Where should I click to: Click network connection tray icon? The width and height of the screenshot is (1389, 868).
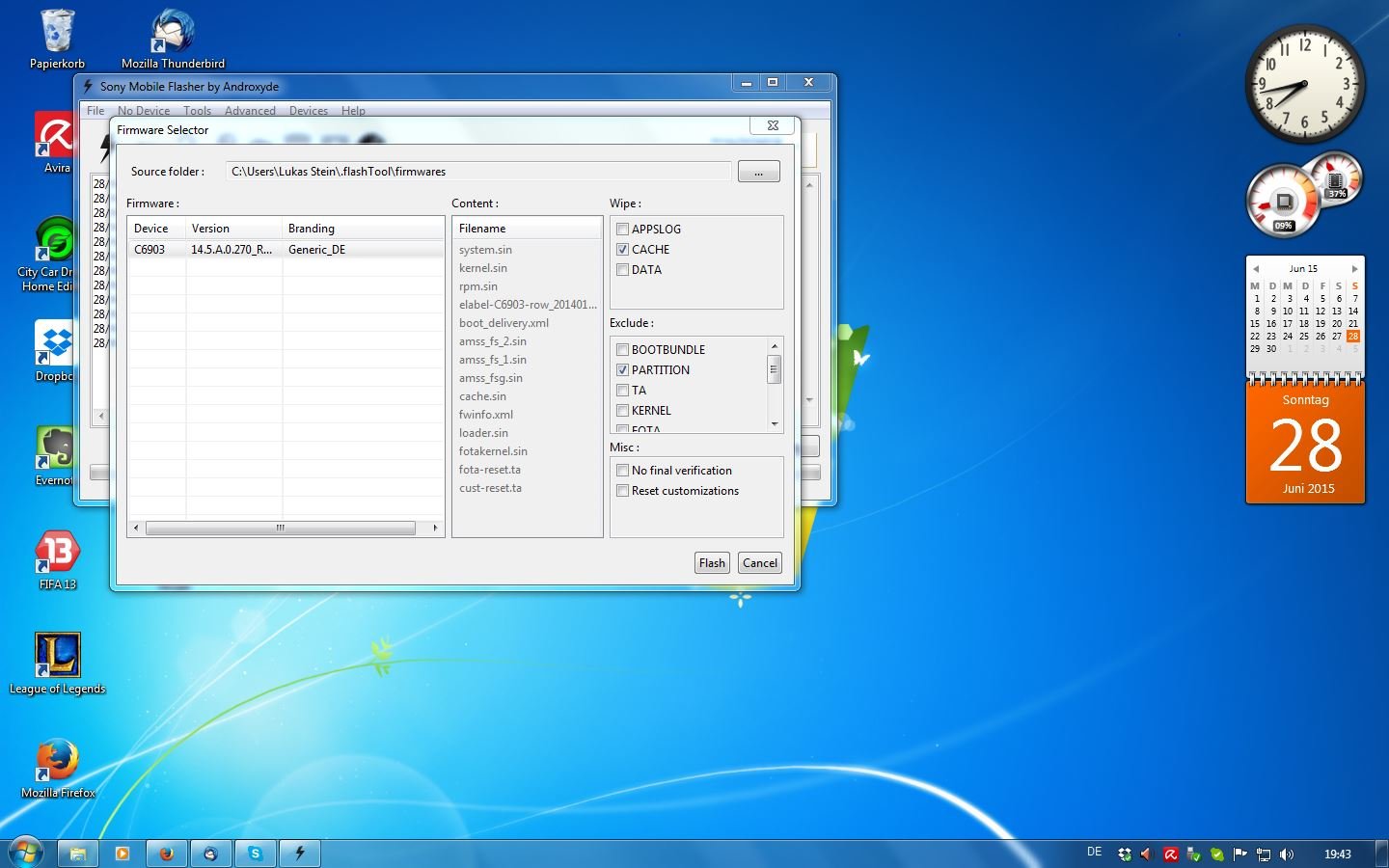pyautogui.click(x=1264, y=854)
